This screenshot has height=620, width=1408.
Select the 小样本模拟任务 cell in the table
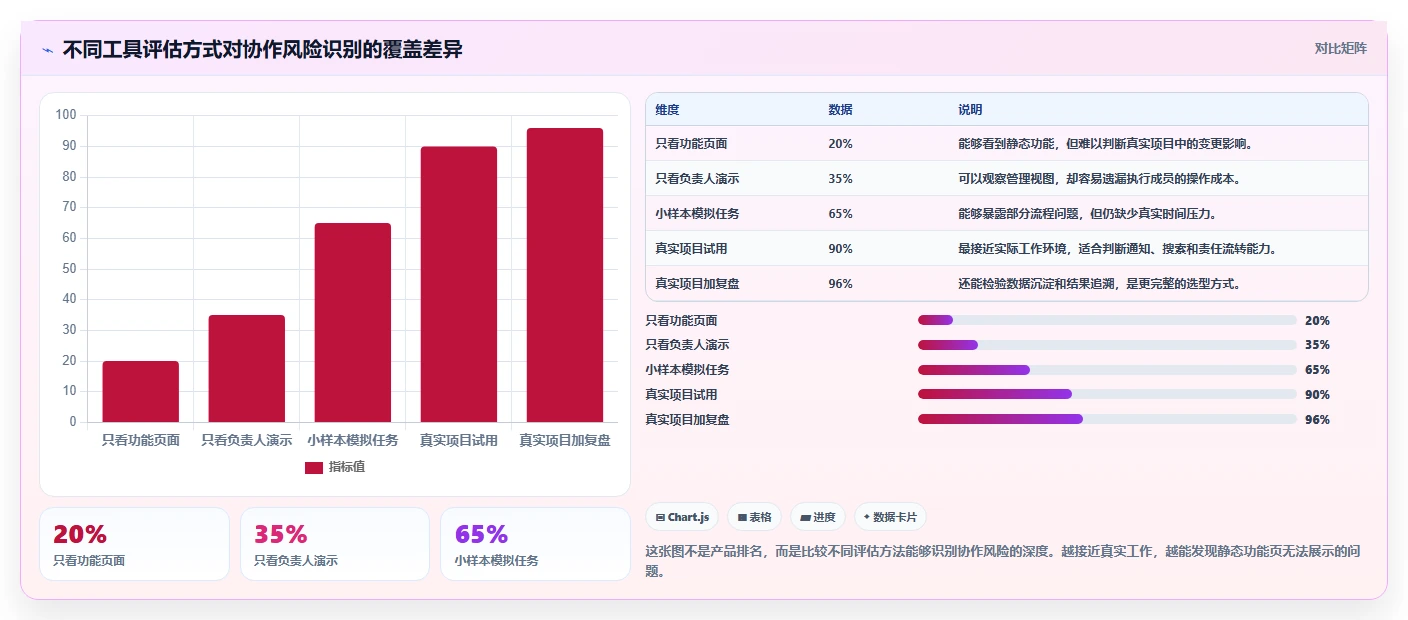click(697, 214)
